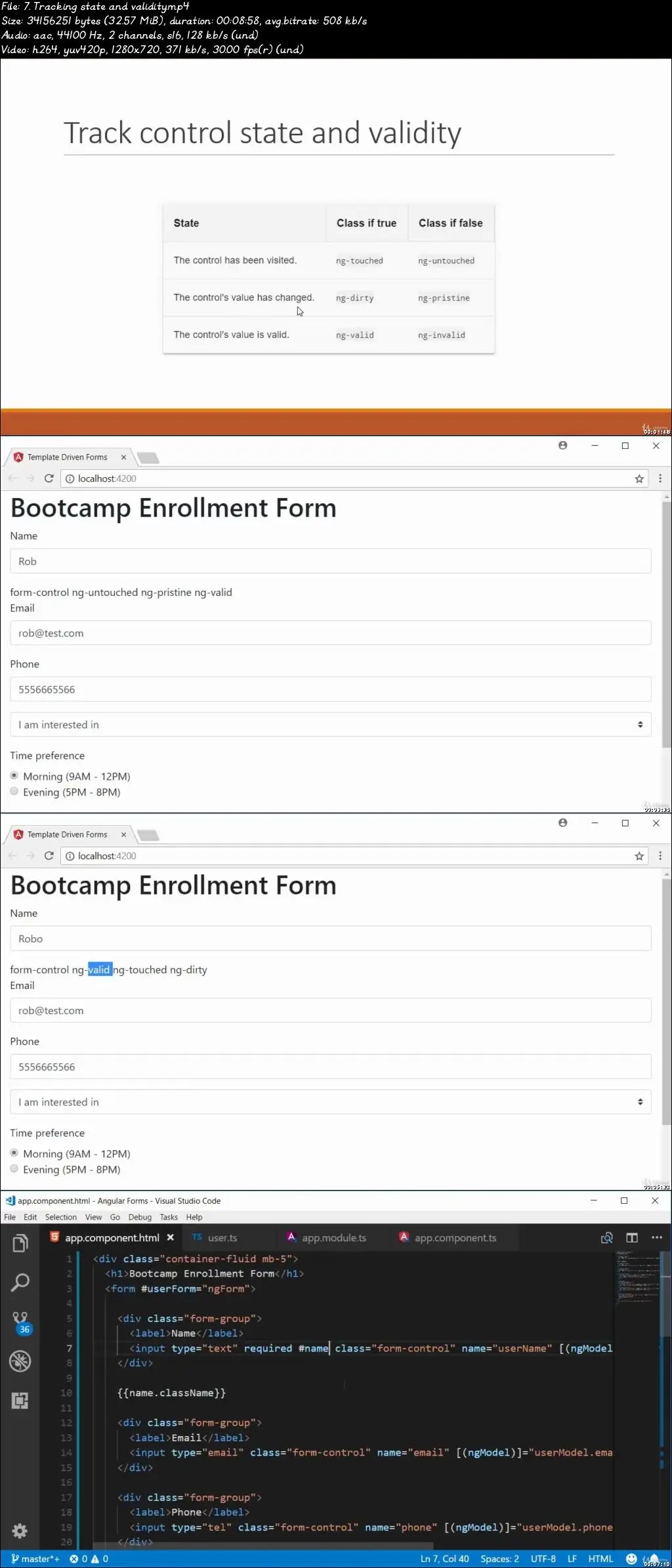Click the {{name.className}} line in the editor
Viewport: 672px width, 1568px height.
[171, 1392]
